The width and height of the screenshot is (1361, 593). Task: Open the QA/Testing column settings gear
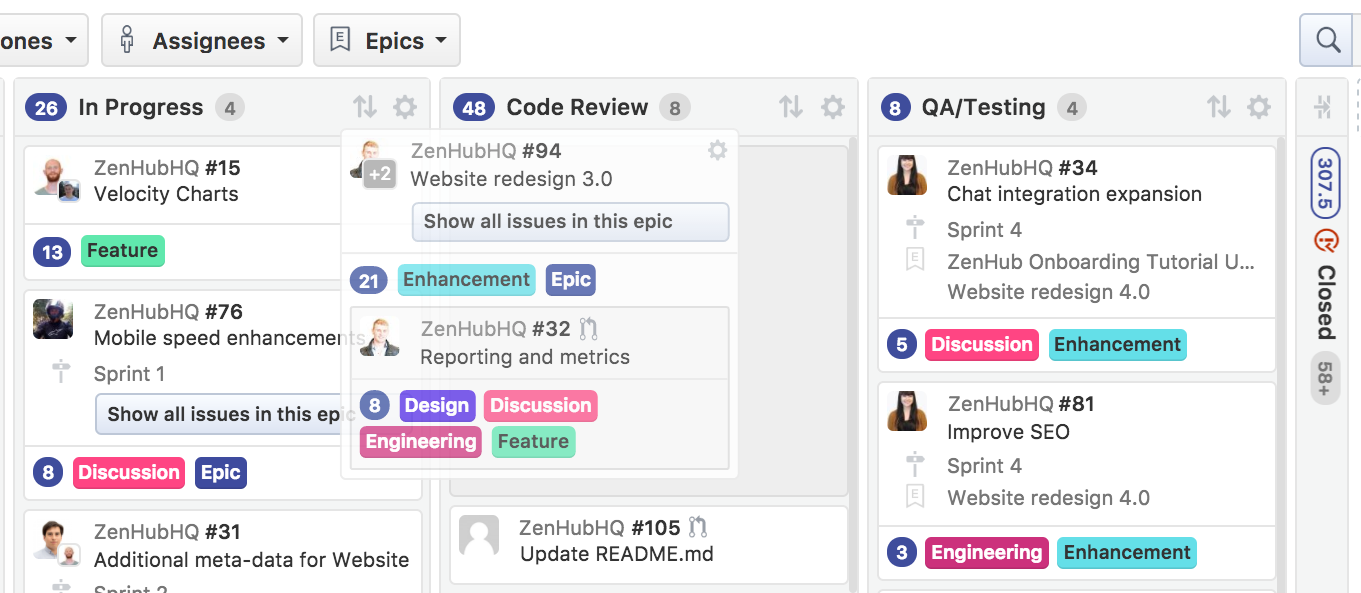1259,107
